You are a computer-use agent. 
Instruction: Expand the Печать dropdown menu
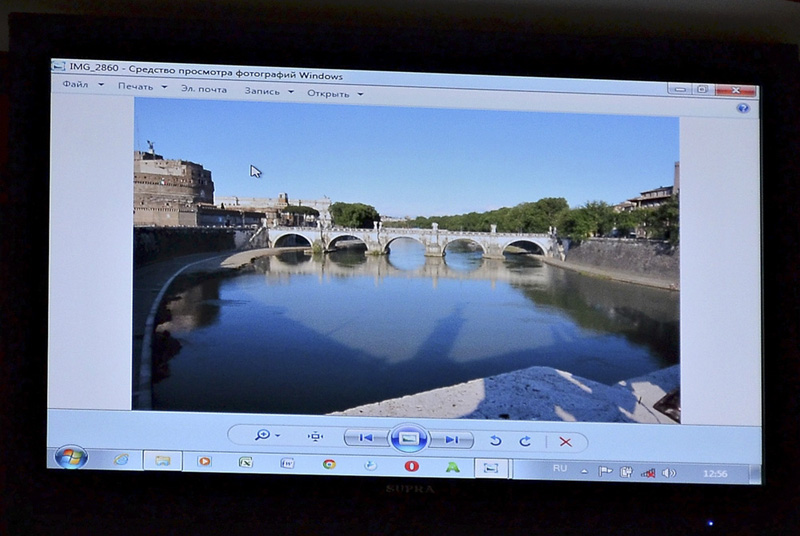140,87
